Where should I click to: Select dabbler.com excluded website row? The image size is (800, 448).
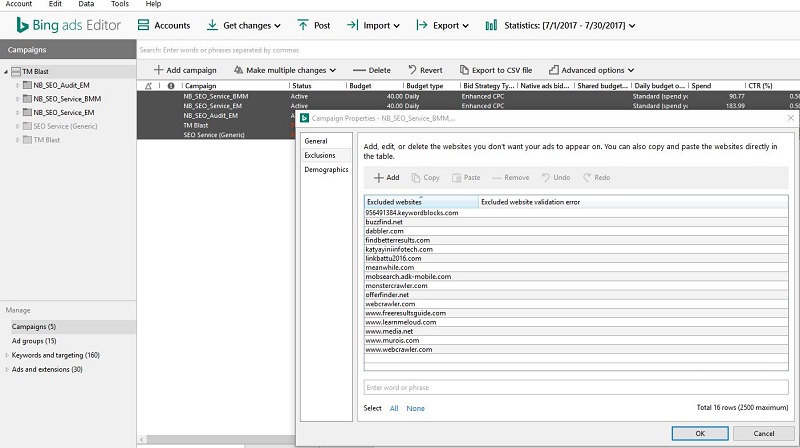point(576,231)
